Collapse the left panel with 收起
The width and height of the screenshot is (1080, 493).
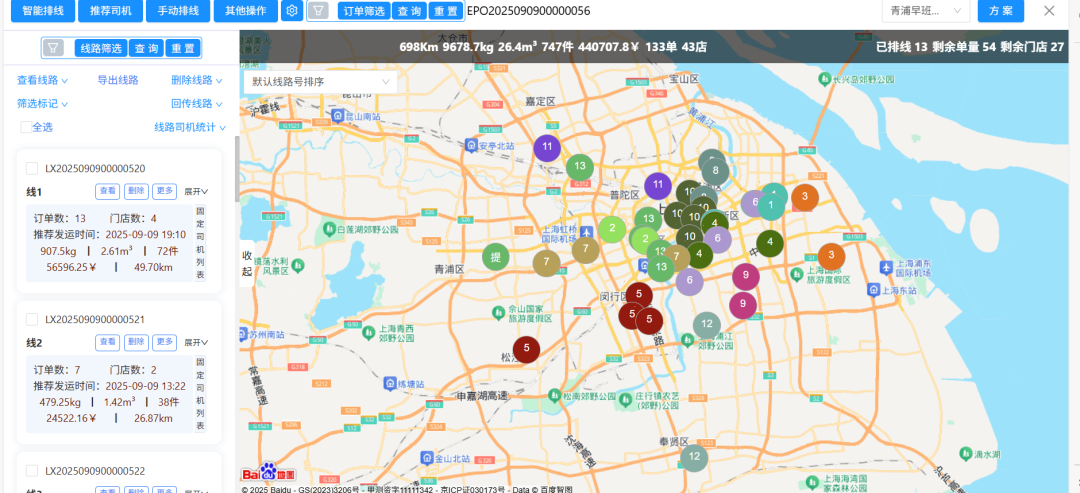point(247,263)
